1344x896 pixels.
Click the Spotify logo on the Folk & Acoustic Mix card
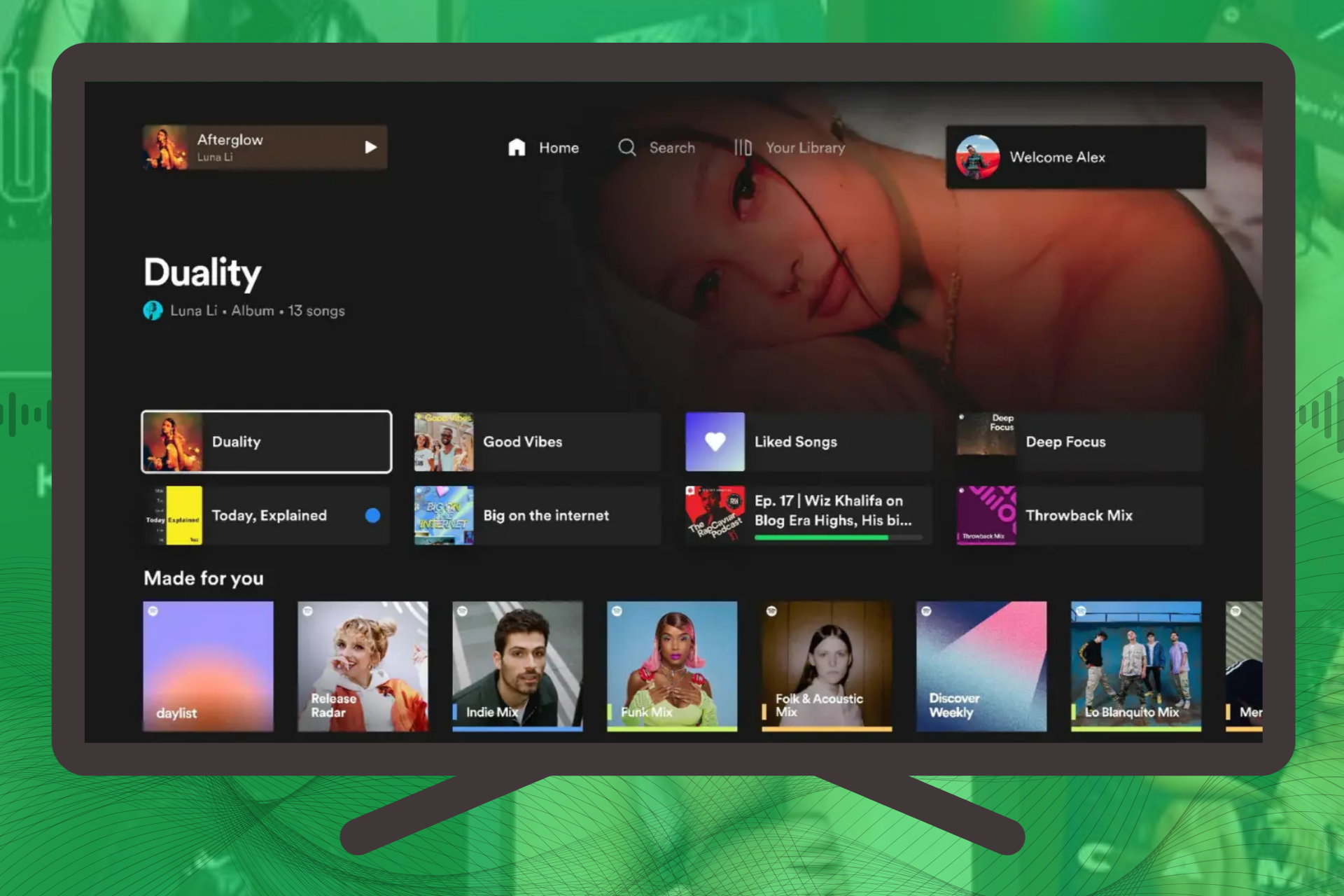pyautogui.click(x=771, y=611)
